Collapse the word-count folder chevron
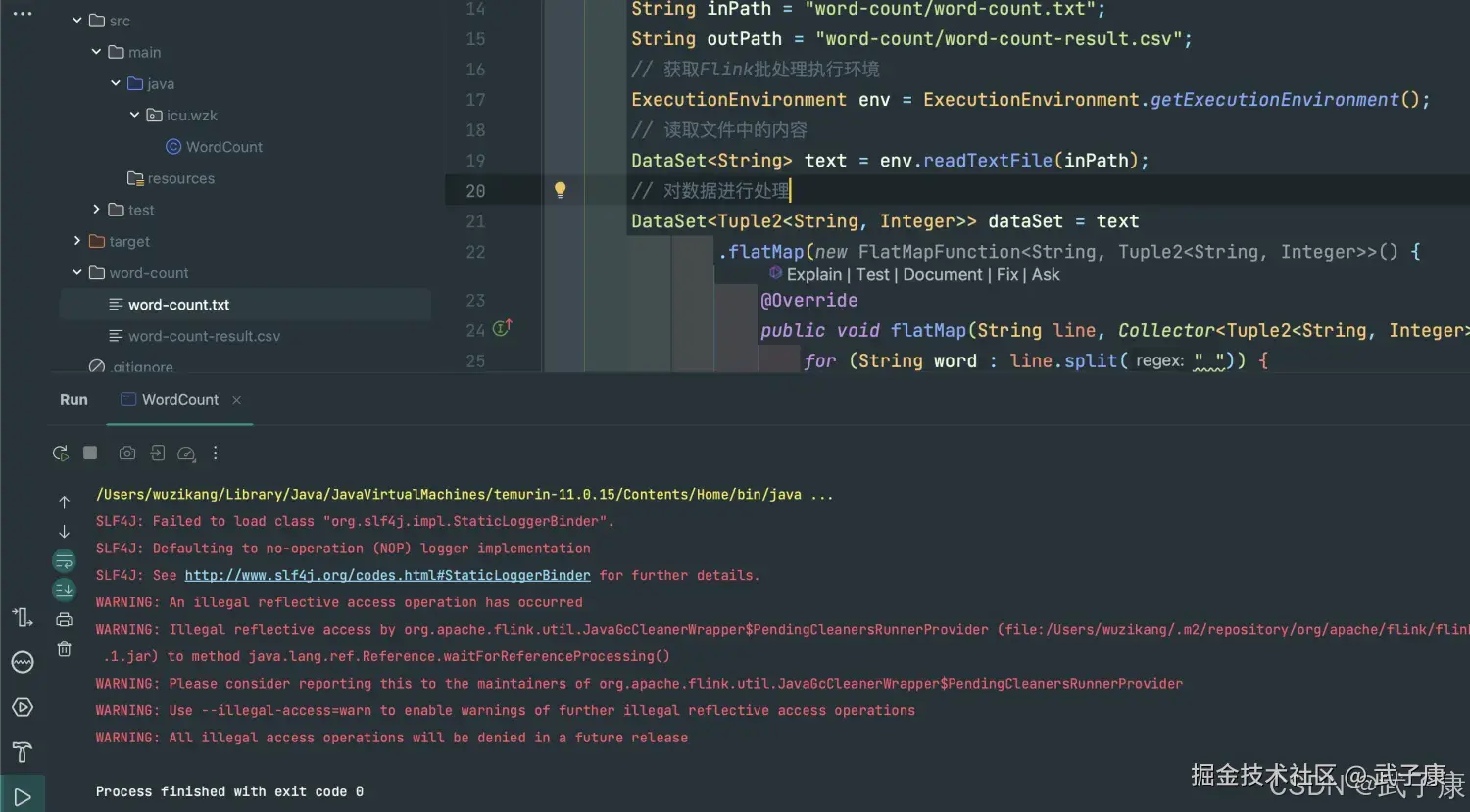Screen dimensions: 1470x812 (76, 272)
